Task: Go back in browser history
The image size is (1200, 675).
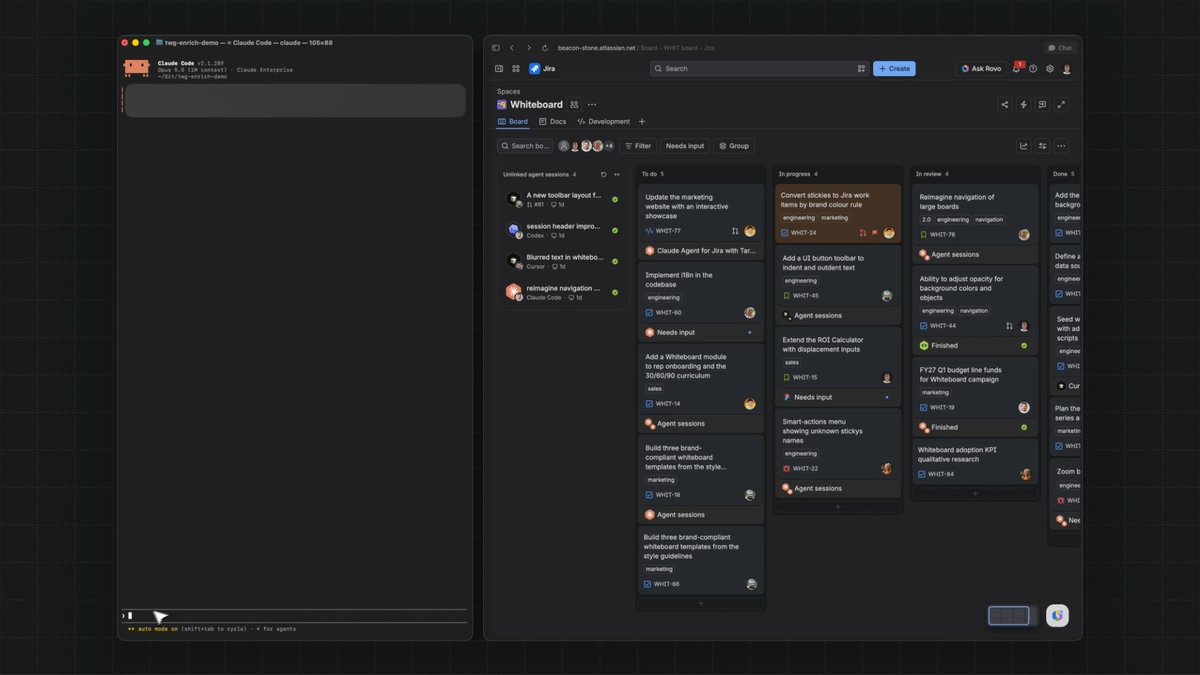Action: pyautogui.click(x=512, y=48)
